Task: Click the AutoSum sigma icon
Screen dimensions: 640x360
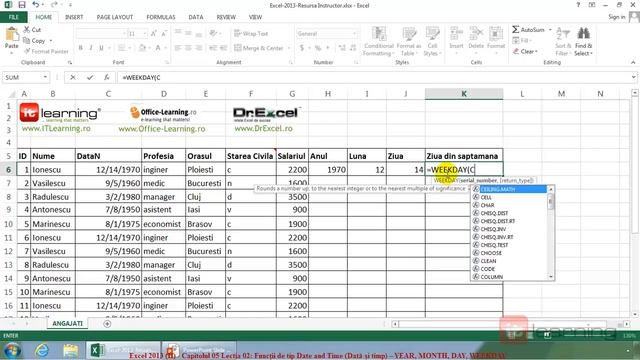Action: (x=516, y=29)
